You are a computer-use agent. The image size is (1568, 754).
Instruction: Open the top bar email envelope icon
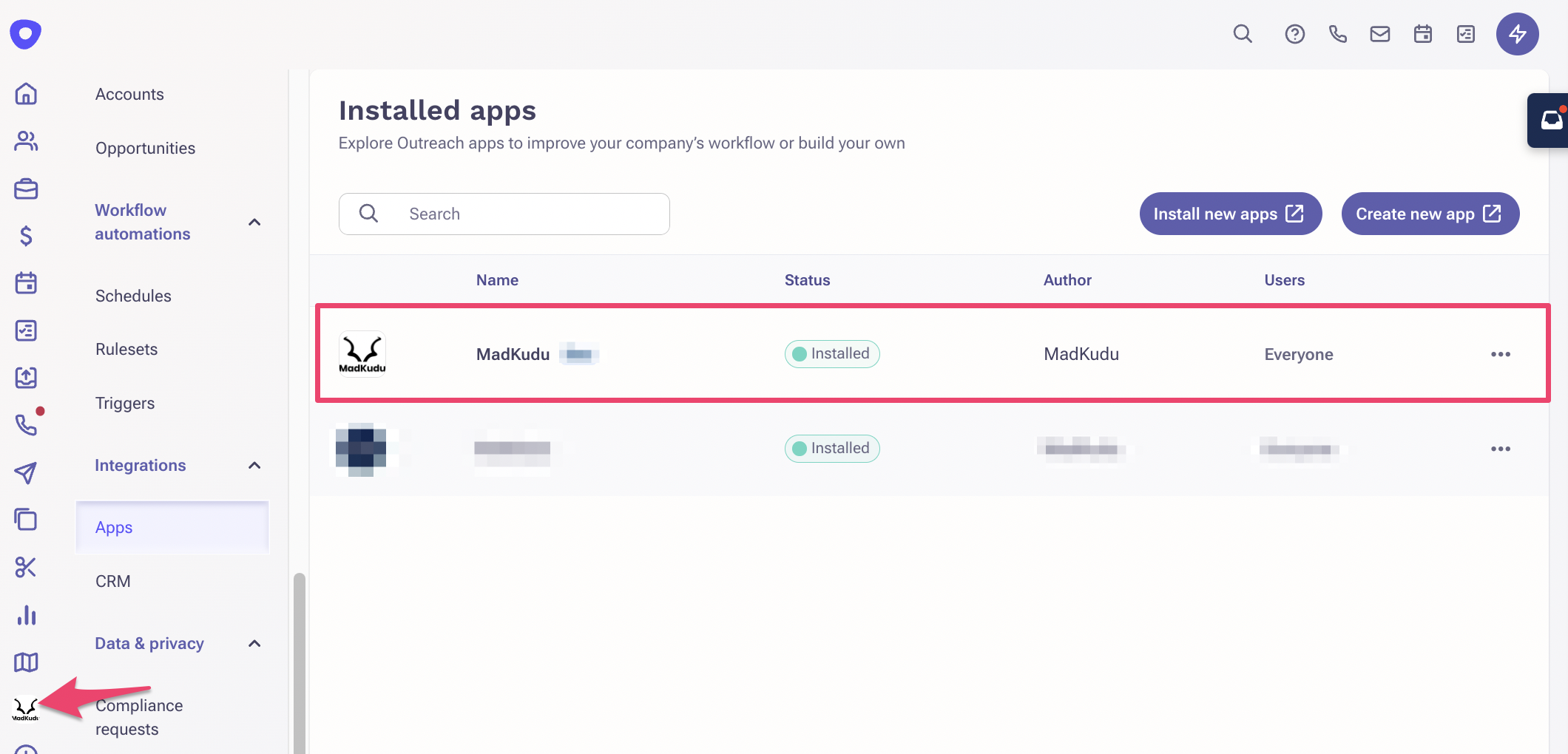[1380, 34]
